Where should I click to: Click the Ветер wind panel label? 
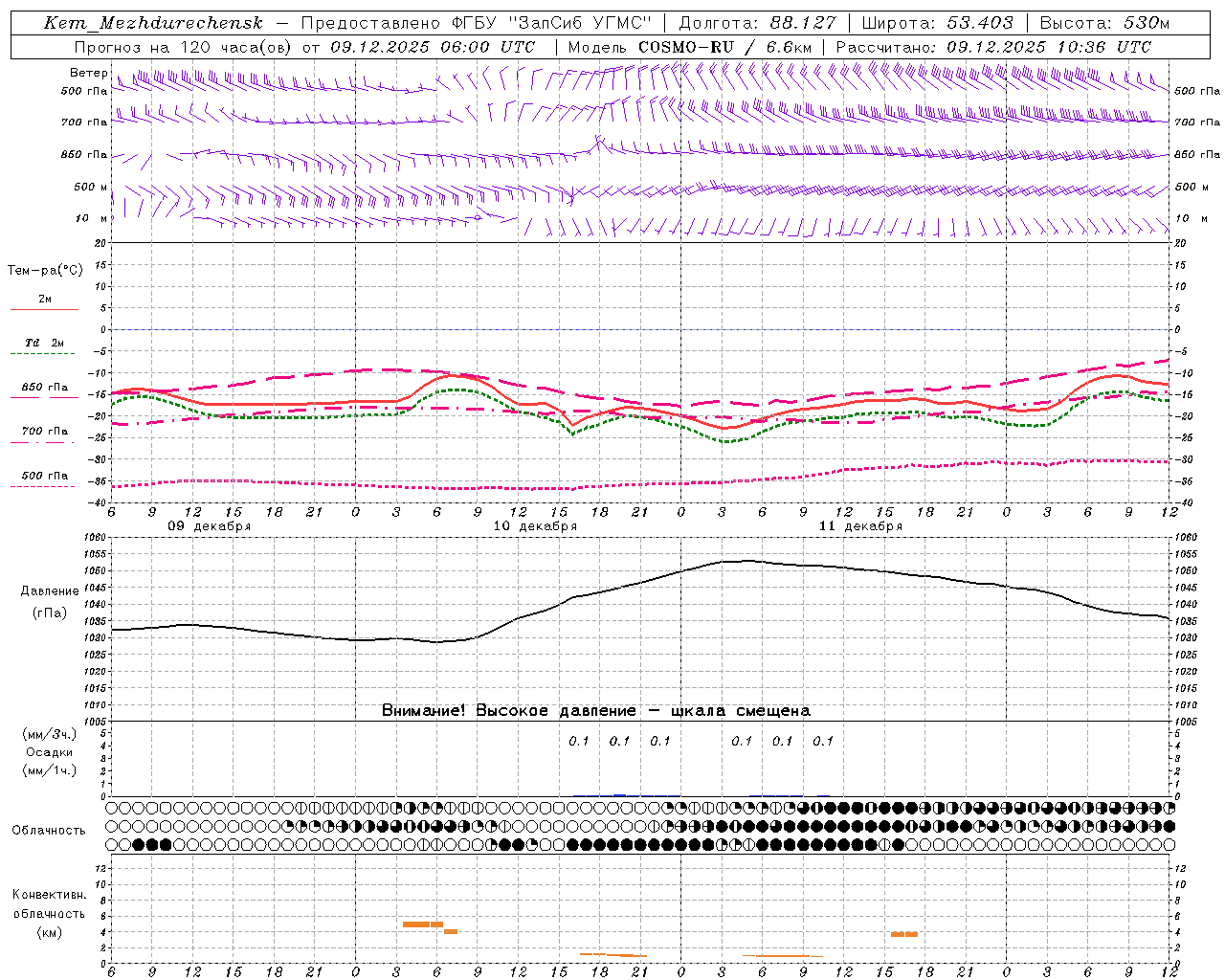pos(89,73)
